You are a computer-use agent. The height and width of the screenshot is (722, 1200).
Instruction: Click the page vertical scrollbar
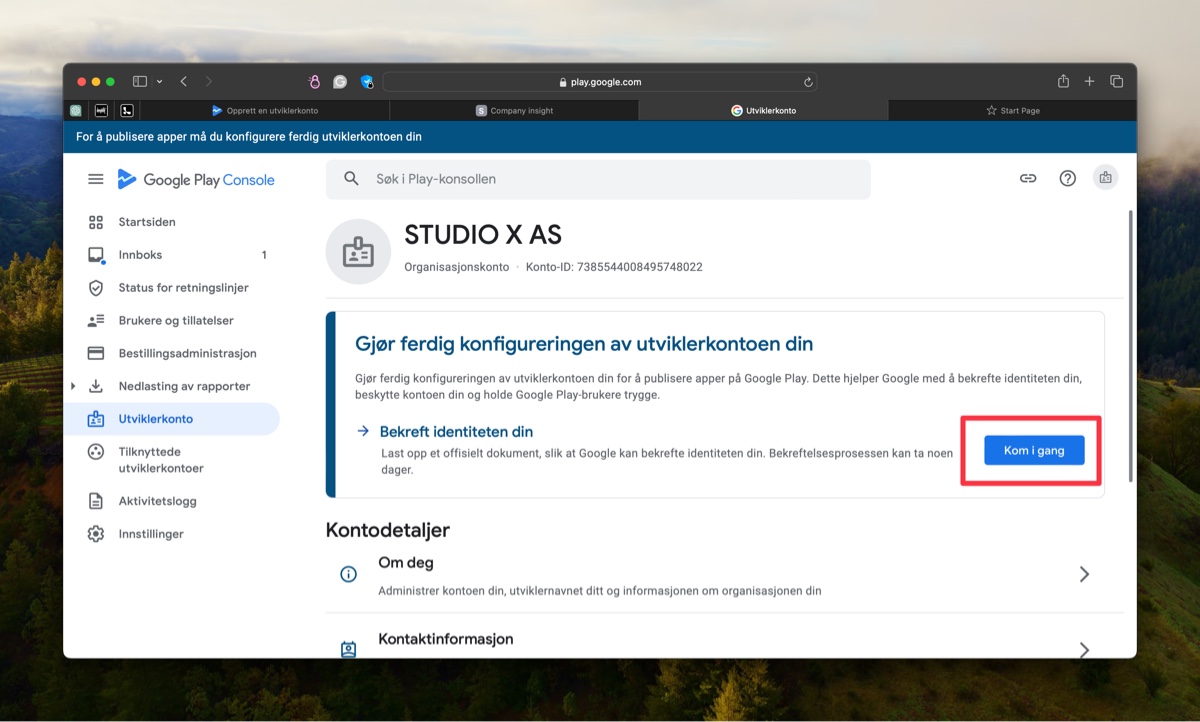click(x=1132, y=346)
